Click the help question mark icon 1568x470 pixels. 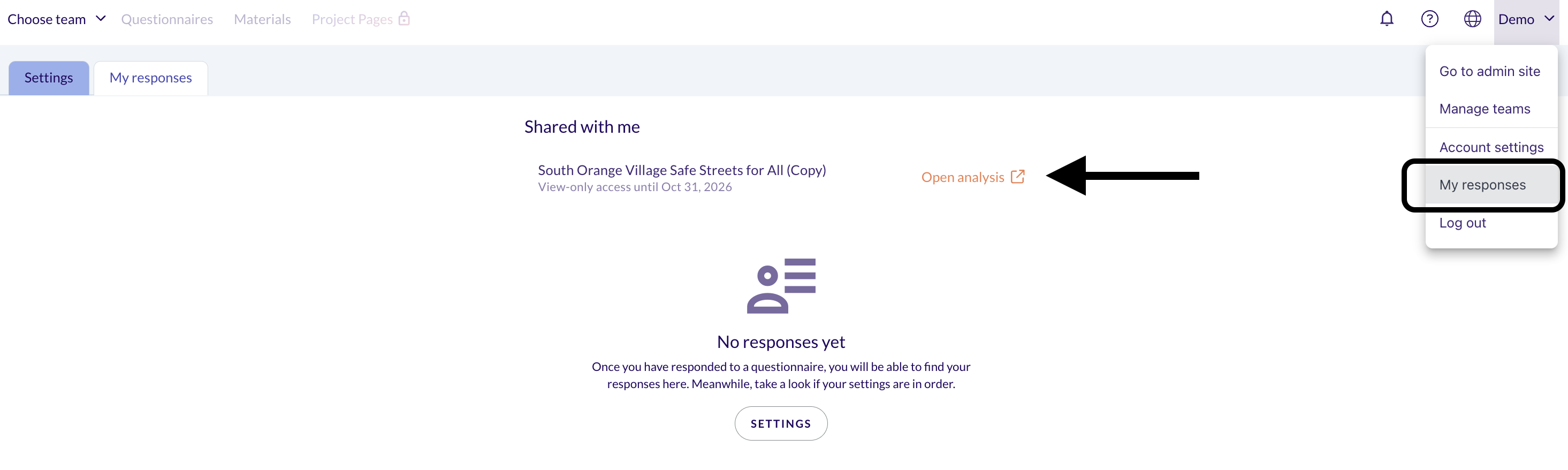point(1429,19)
